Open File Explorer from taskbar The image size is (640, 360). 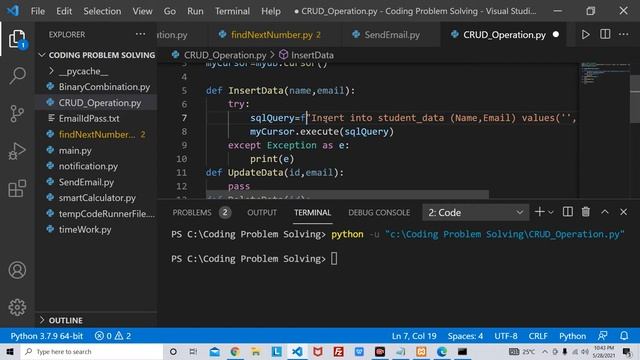click(x=256, y=352)
